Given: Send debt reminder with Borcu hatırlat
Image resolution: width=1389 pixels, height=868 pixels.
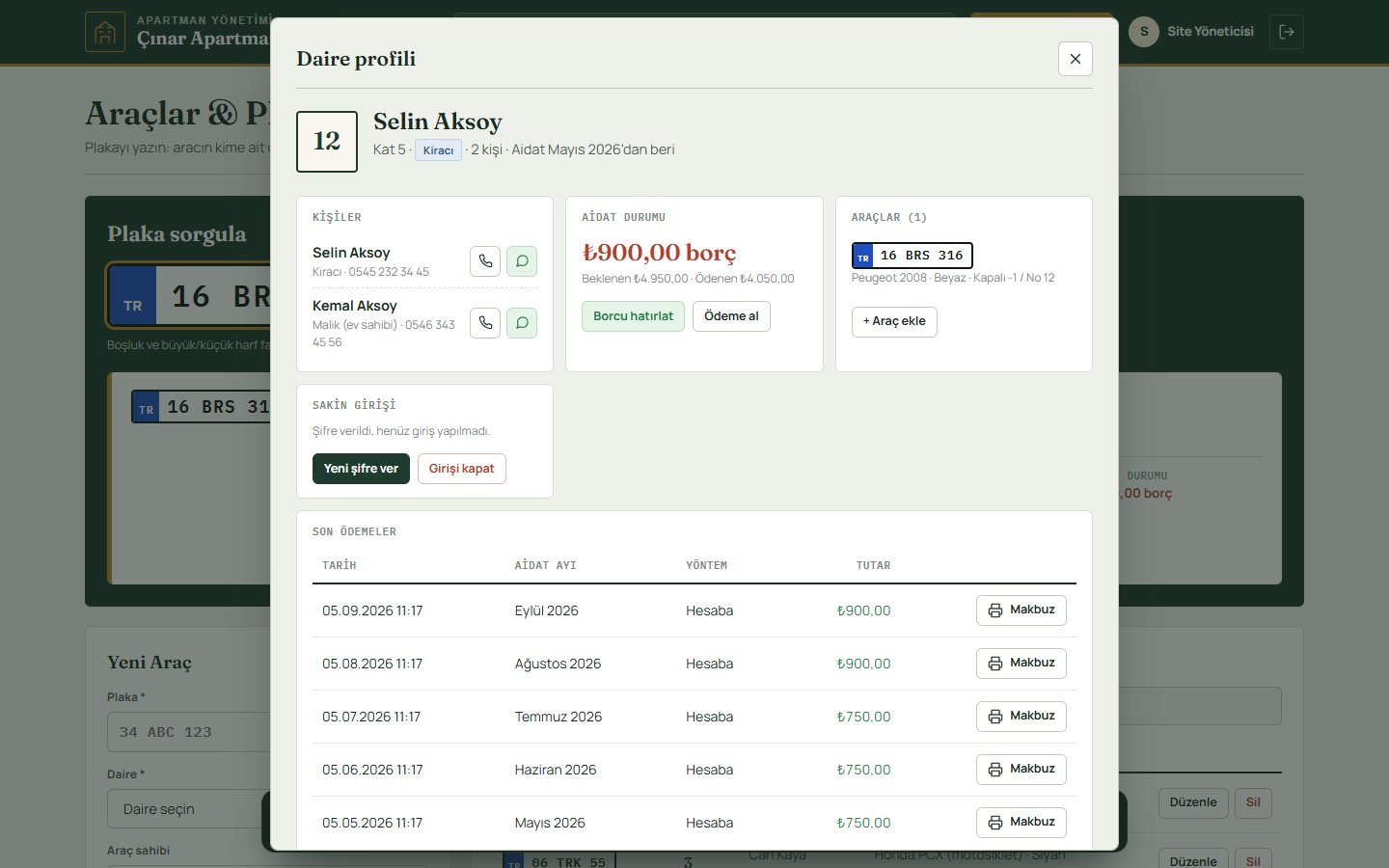Looking at the screenshot, I should pos(633,316).
